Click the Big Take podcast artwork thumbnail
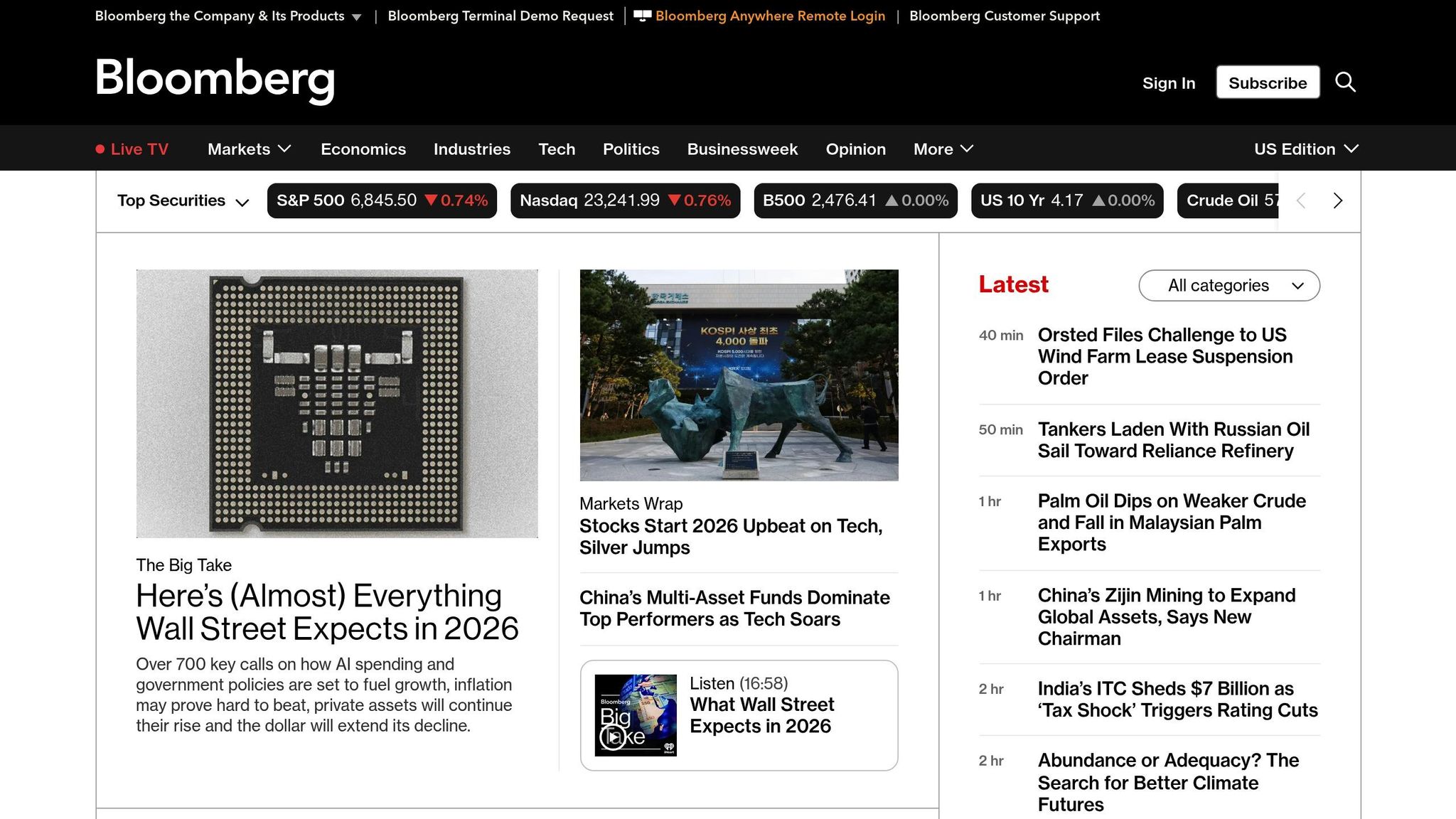The height and width of the screenshot is (819, 1456). coord(636,714)
